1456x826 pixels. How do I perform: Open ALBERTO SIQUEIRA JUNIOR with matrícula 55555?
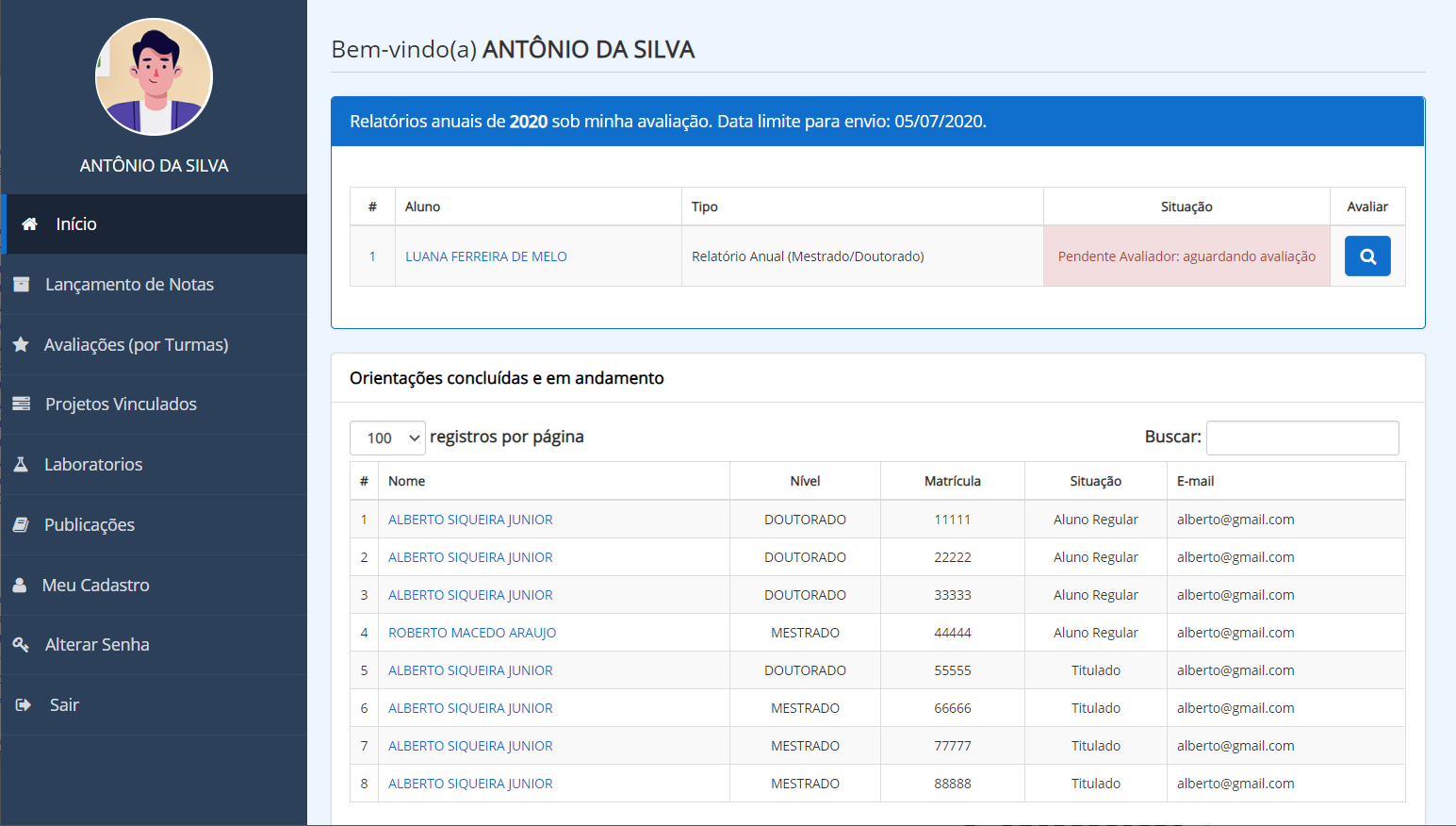[x=470, y=670]
